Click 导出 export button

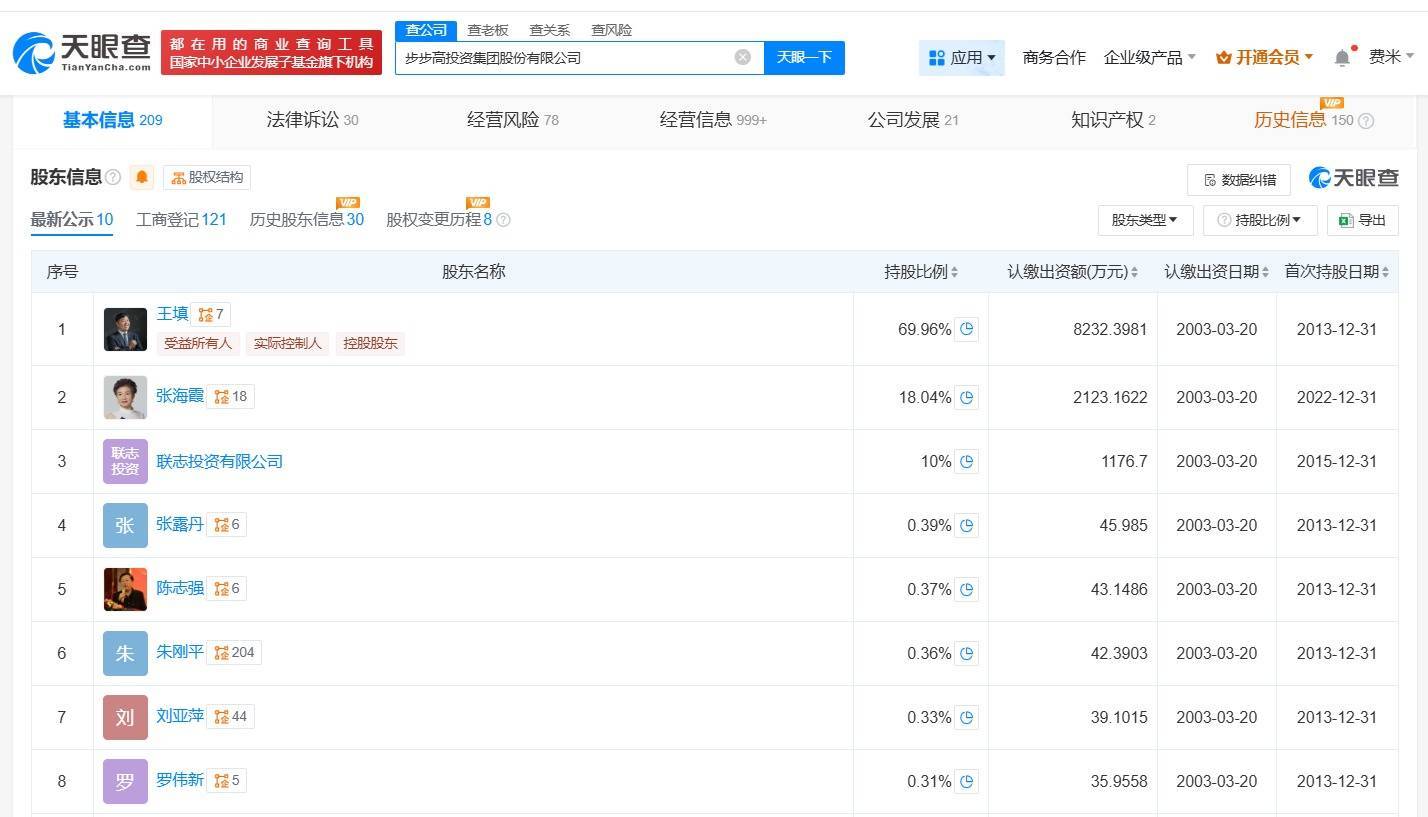point(1362,220)
